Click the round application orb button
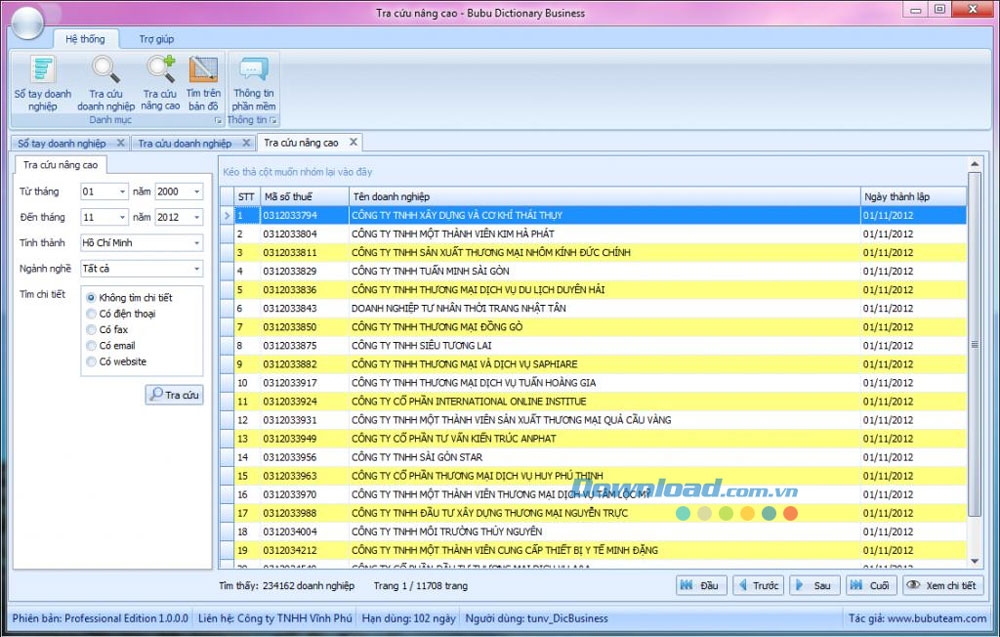This screenshot has width=1000, height=637. pos(29,23)
